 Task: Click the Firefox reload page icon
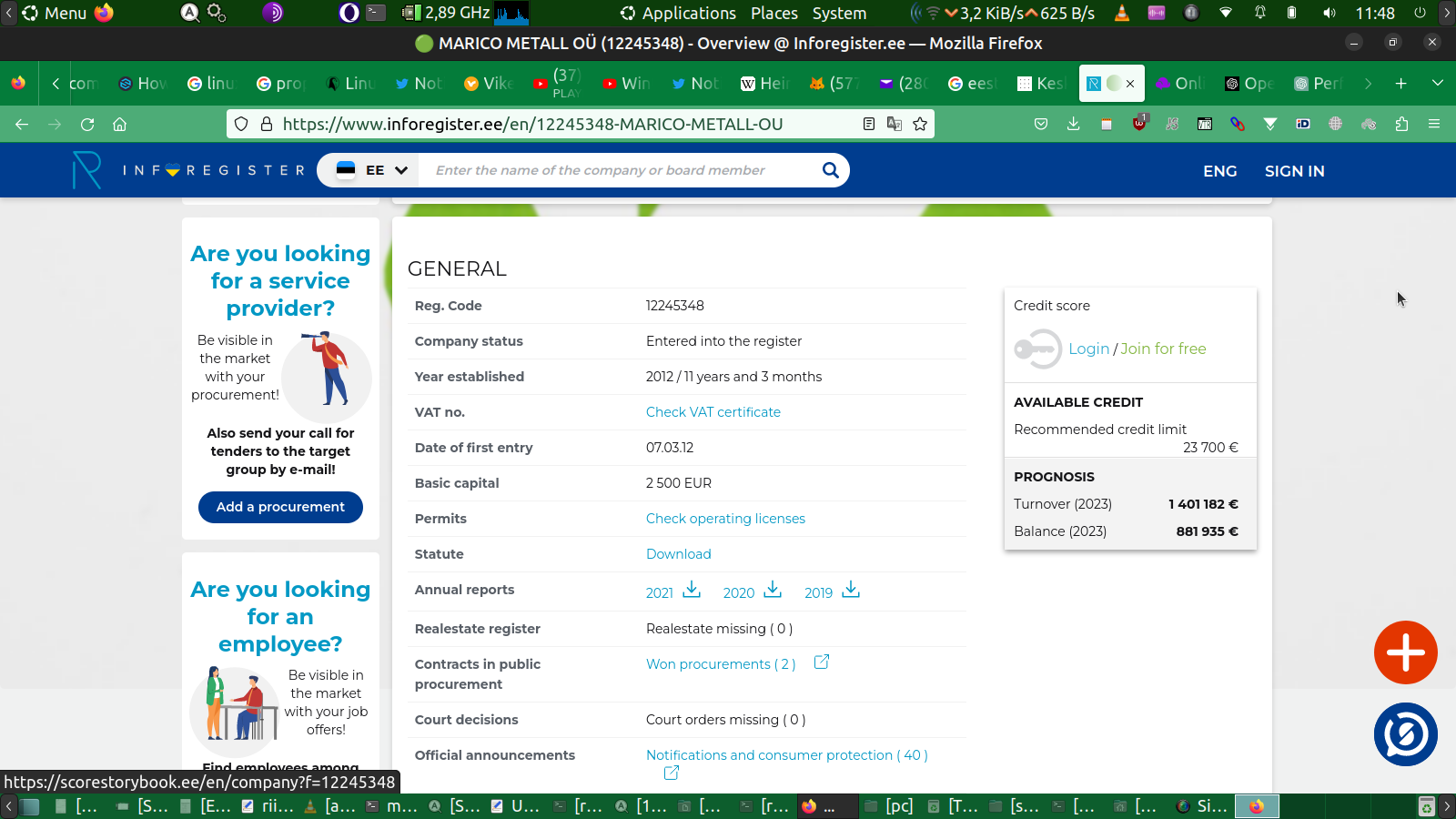coord(87,125)
